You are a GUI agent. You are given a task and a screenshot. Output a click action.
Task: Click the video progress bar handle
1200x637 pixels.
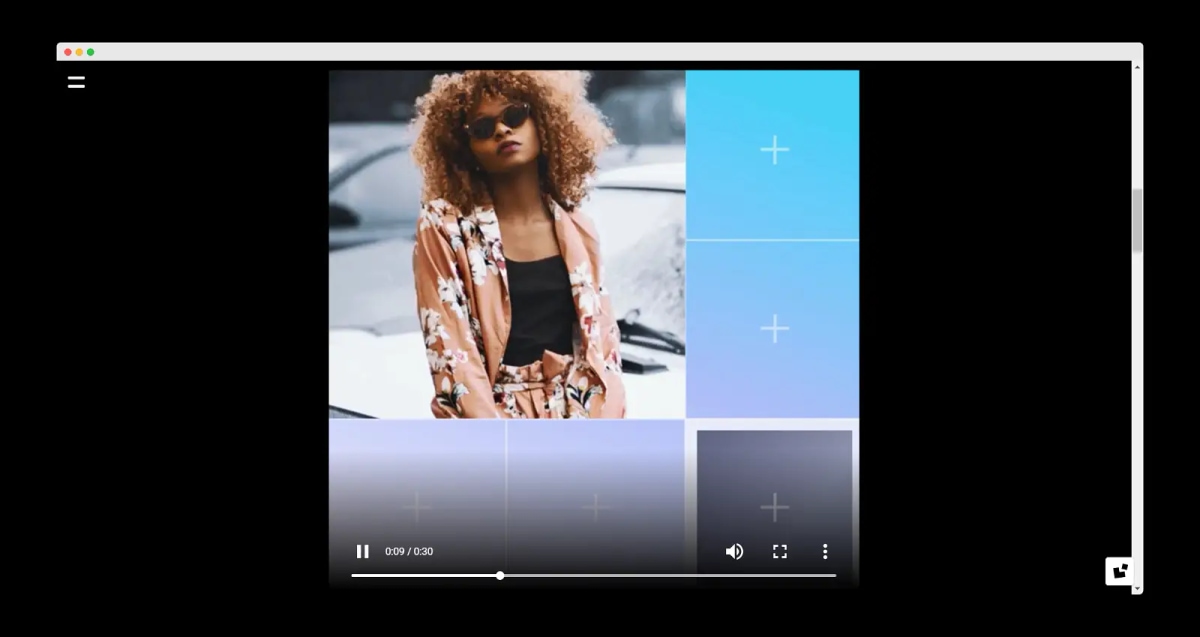500,575
